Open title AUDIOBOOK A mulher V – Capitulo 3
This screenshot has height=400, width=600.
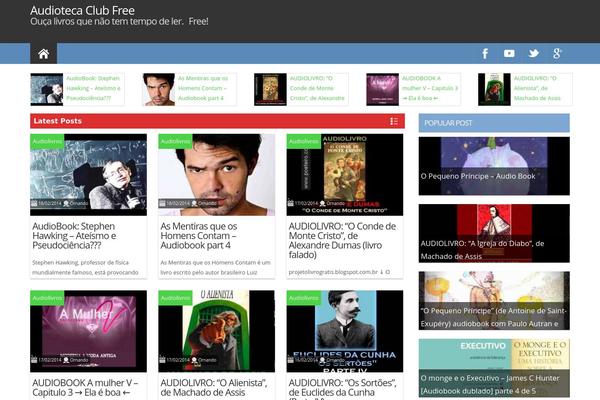pyautogui.click(x=85, y=387)
